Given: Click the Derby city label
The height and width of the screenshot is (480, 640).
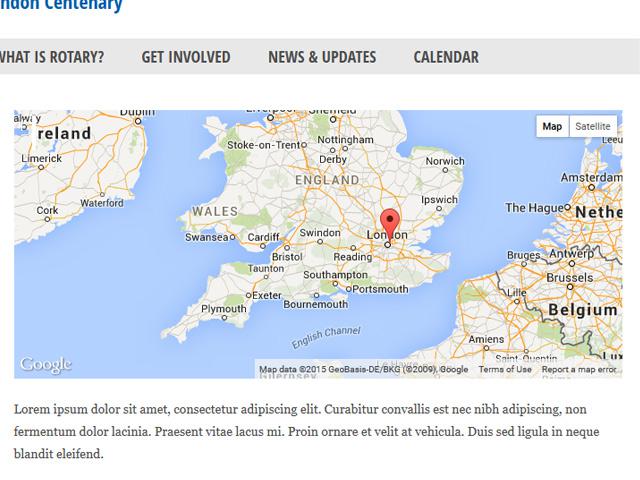Looking at the screenshot, I should click(x=333, y=159).
